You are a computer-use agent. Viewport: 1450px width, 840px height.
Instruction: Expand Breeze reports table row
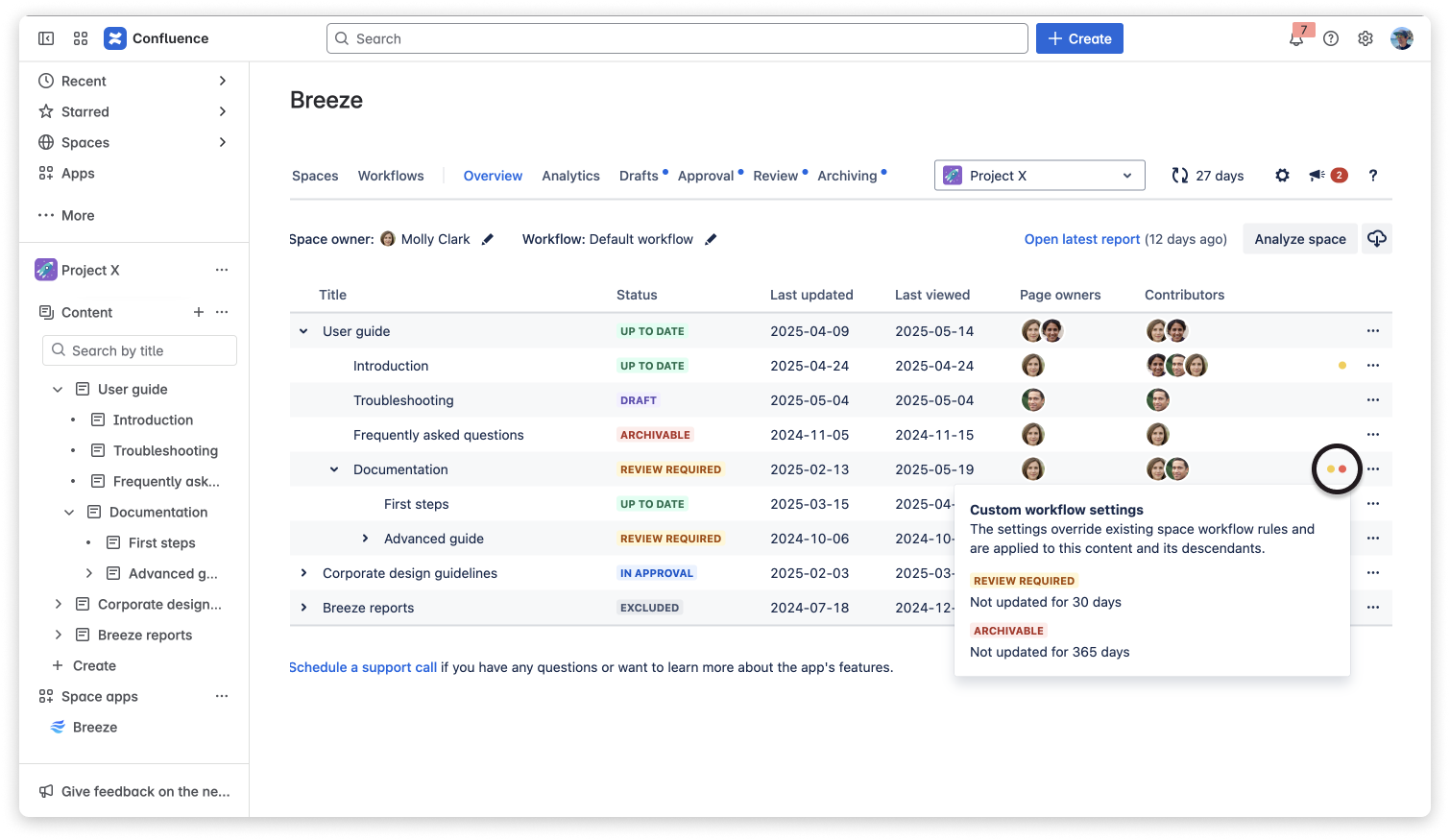coord(303,608)
